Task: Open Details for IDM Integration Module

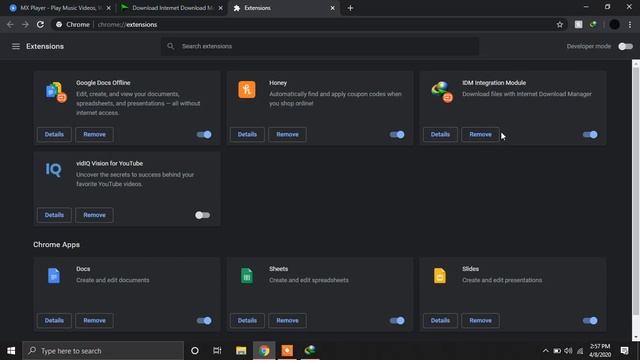Action: [x=440, y=134]
